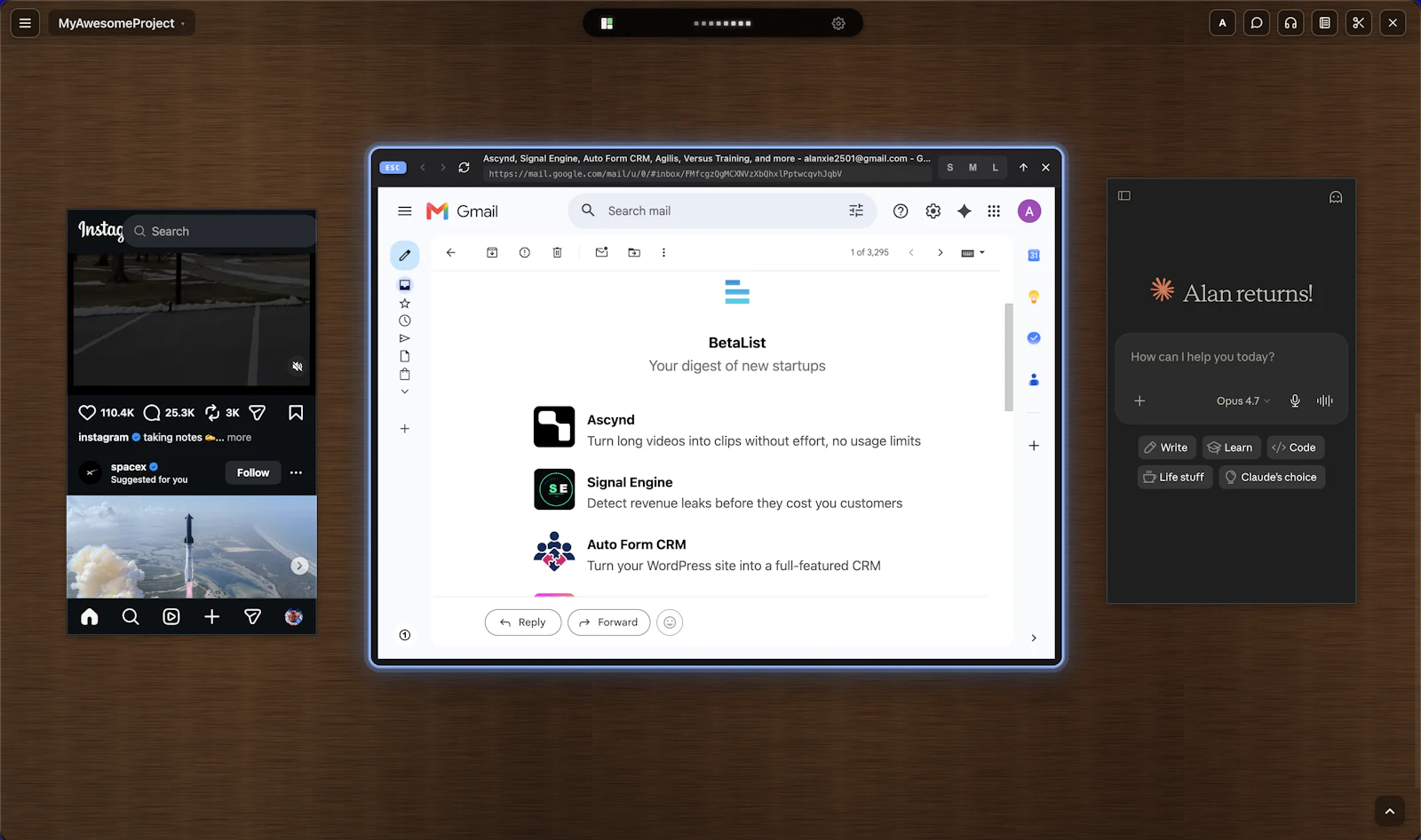The image size is (1421, 840).
Task: Click the Gemini sparkle icon in Gmail
Action: pos(965,211)
